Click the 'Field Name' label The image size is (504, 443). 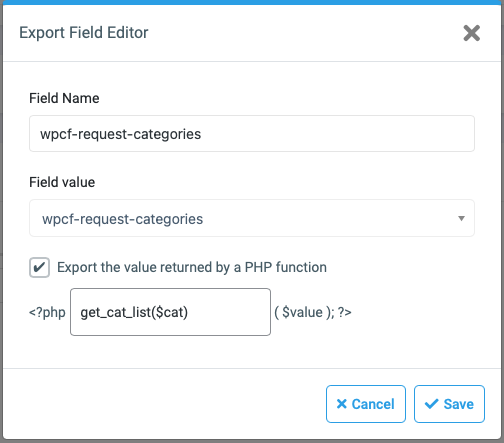pos(64,98)
